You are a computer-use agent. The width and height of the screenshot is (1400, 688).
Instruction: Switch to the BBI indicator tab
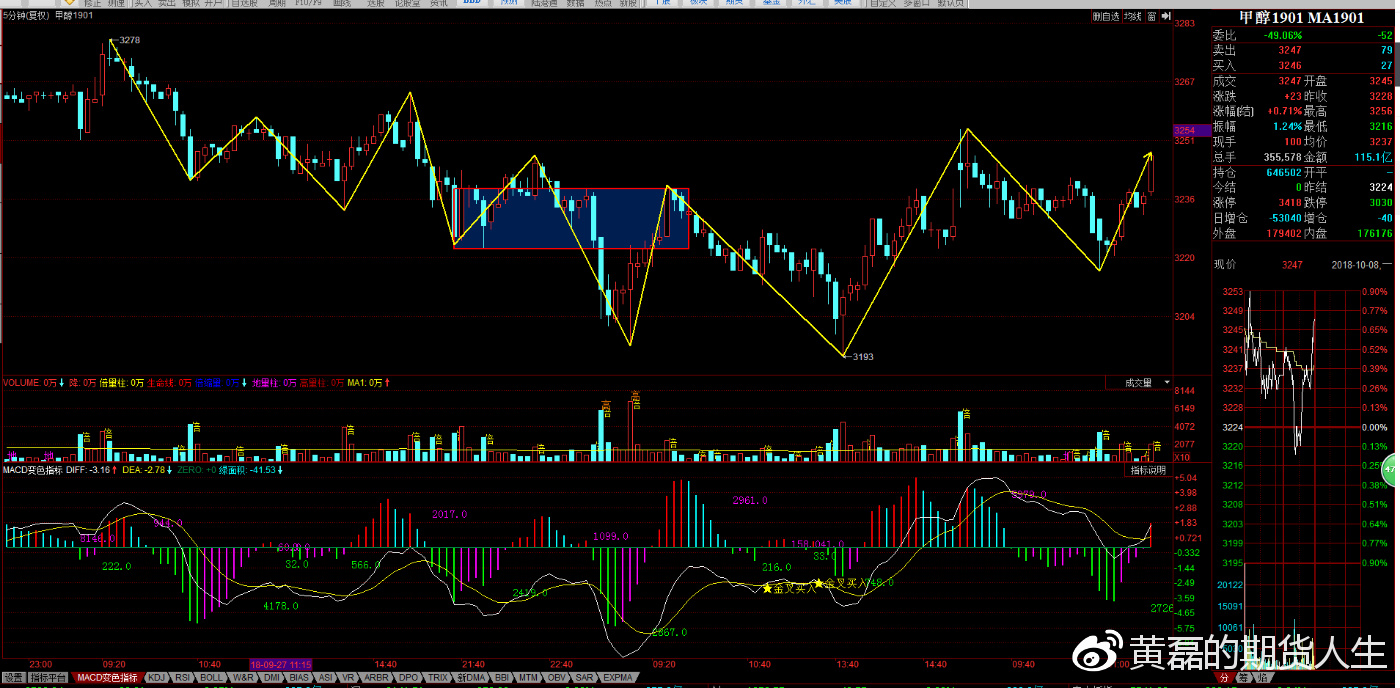502,678
